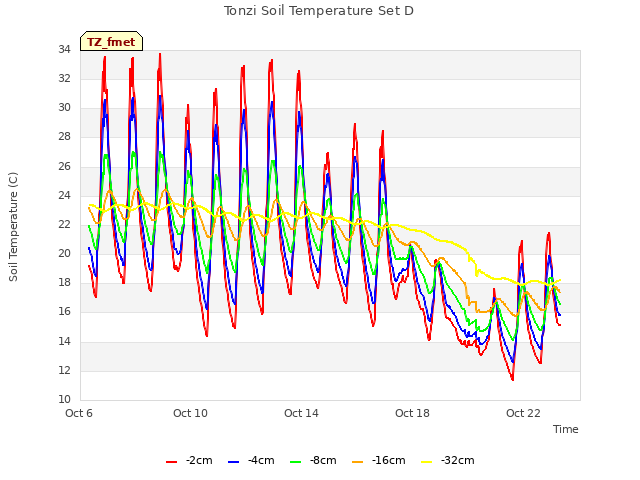Select the -8cm legend label

pyautogui.click(x=323, y=460)
